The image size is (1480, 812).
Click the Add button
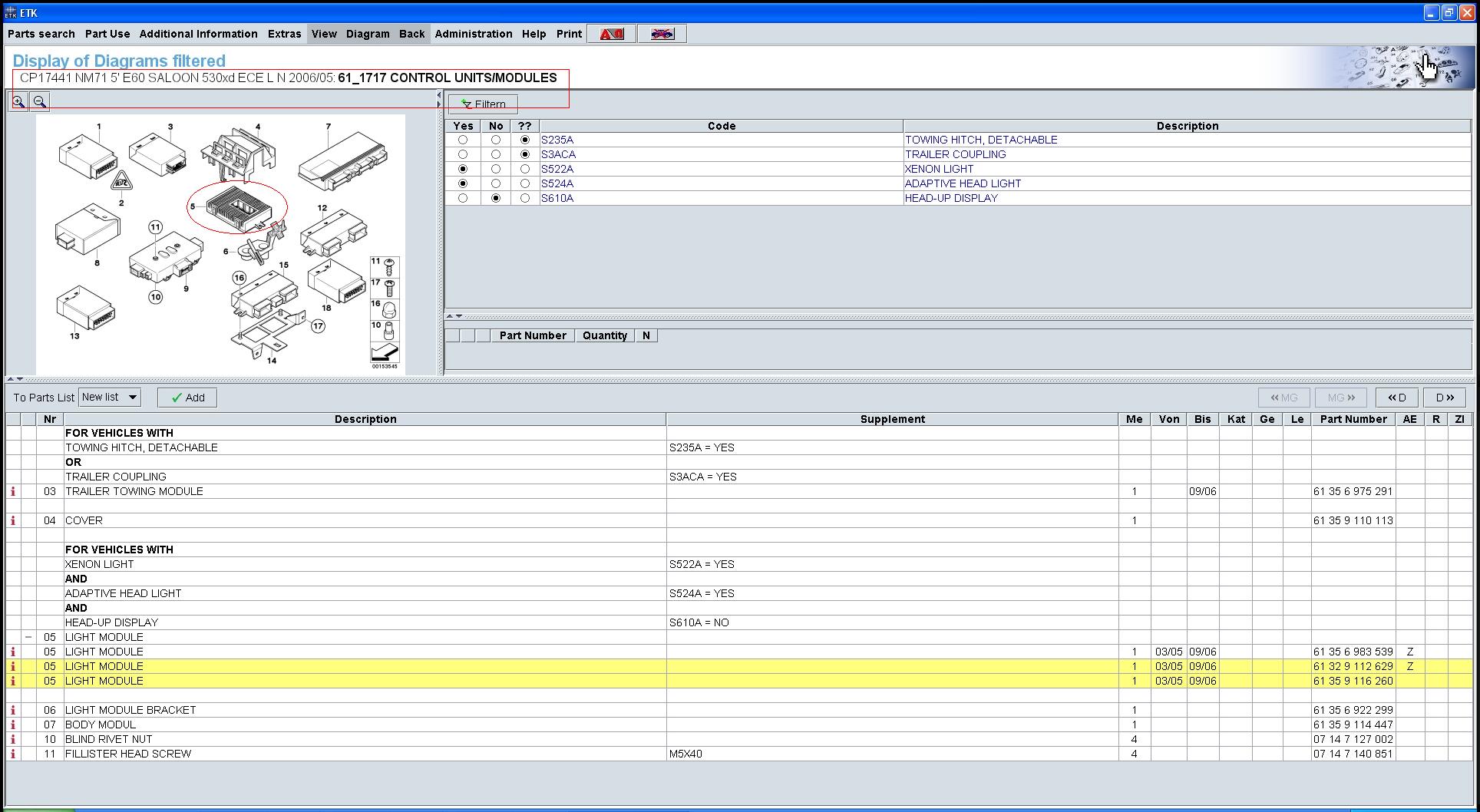(x=187, y=398)
